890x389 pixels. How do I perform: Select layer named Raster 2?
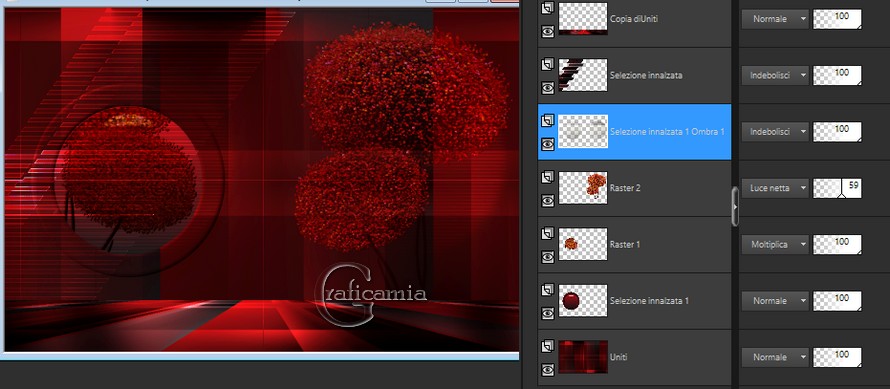coord(625,188)
